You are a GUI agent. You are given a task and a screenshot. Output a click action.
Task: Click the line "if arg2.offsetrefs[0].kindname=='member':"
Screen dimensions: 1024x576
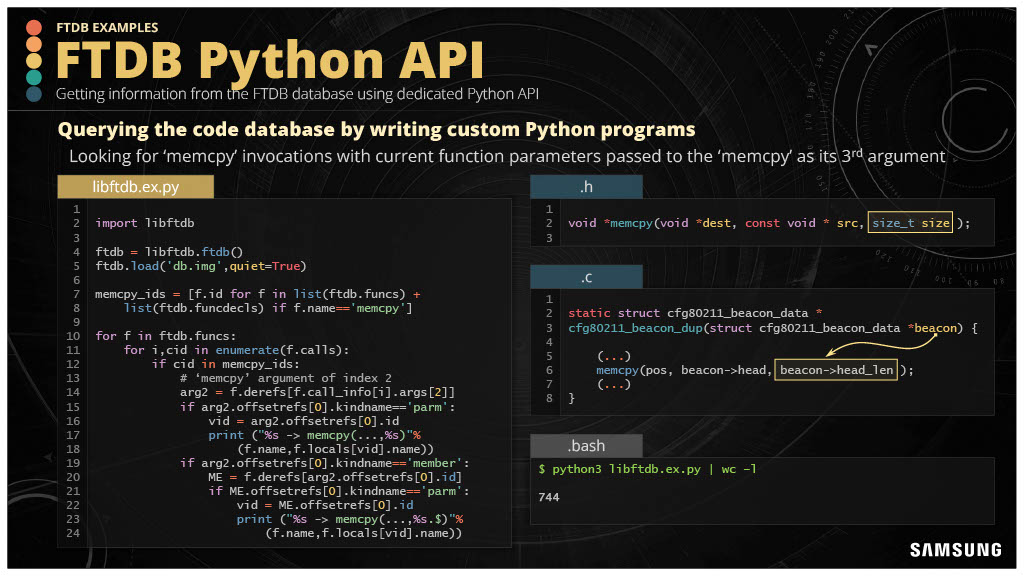(x=325, y=463)
